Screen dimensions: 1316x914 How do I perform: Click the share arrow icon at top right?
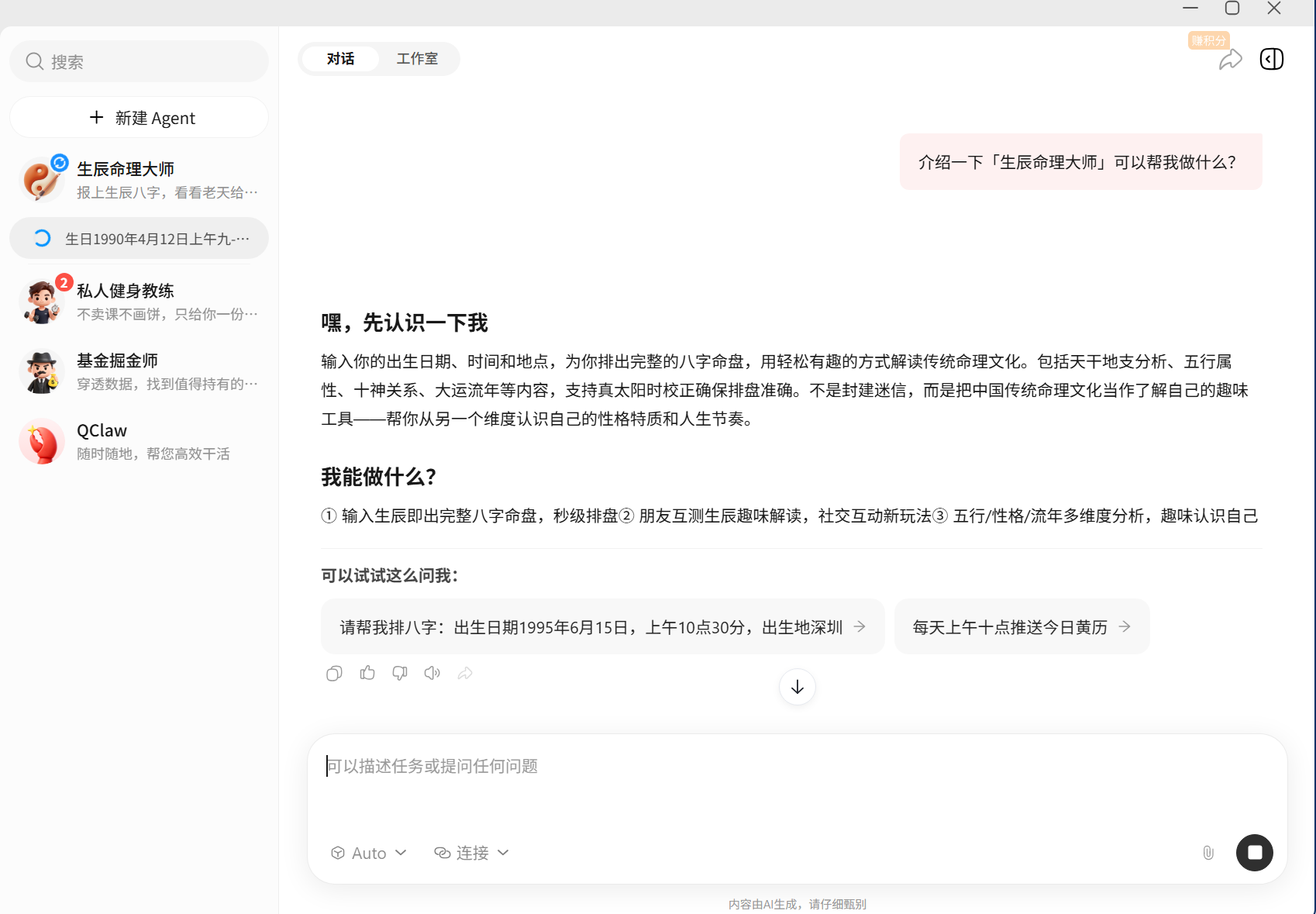(1230, 60)
